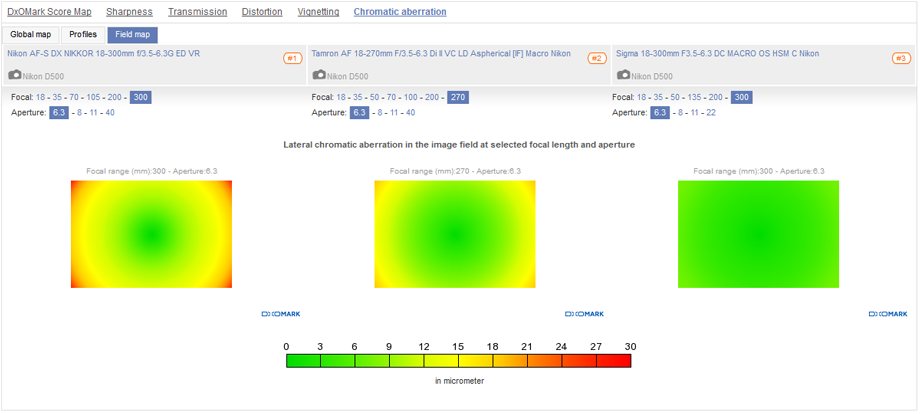The image size is (920, 414).
Task: Select aperture 6.3 for the Nikon lens
Action: (59, 113)
